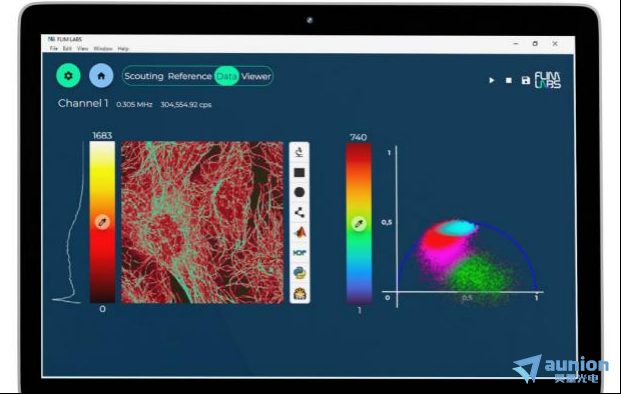Image resolution: width=621 pixels, height=394 pixels.
Task: Switch to the Viewer tab
Action: (x=256, y=76)
